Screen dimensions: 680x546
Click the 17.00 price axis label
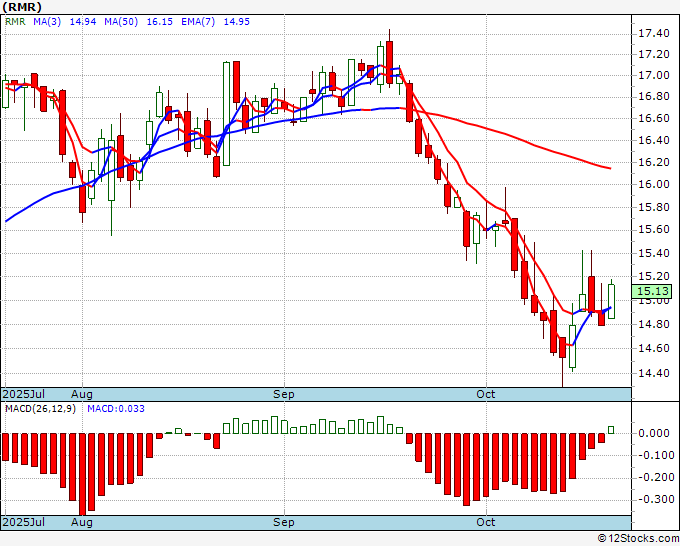point(654,75)
